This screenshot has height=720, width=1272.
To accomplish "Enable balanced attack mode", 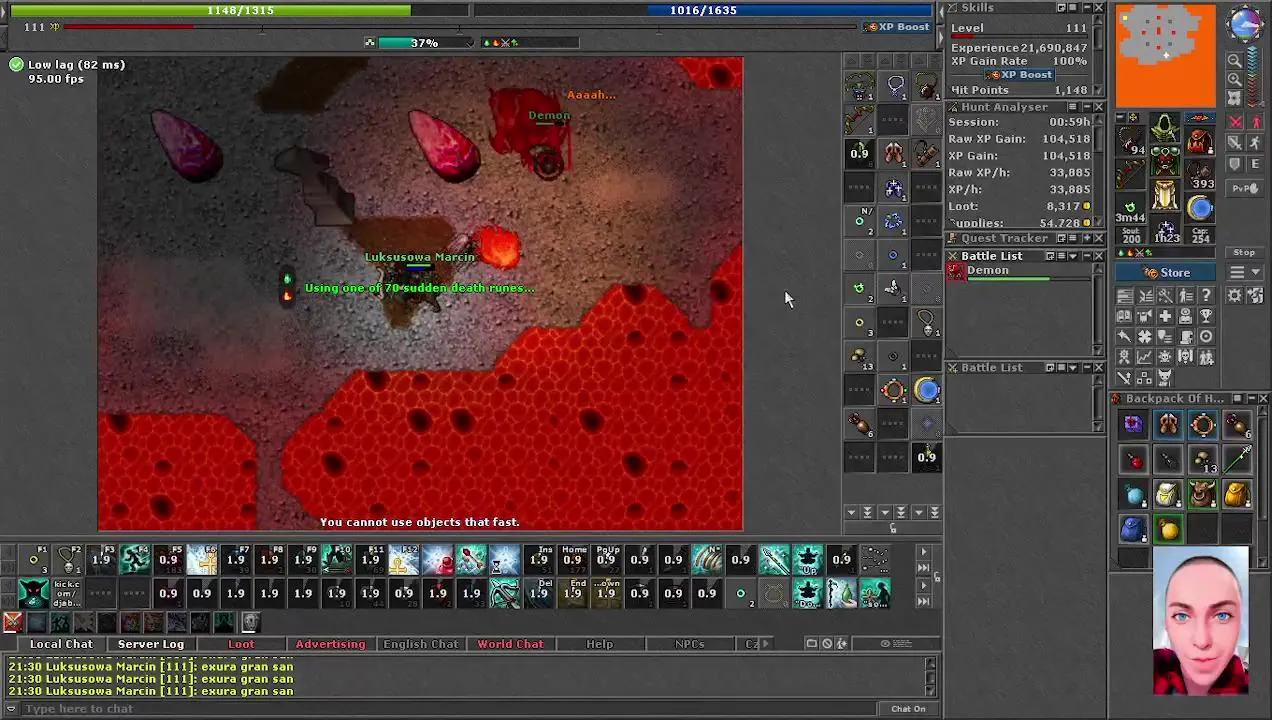I will tap(1236, 143).
